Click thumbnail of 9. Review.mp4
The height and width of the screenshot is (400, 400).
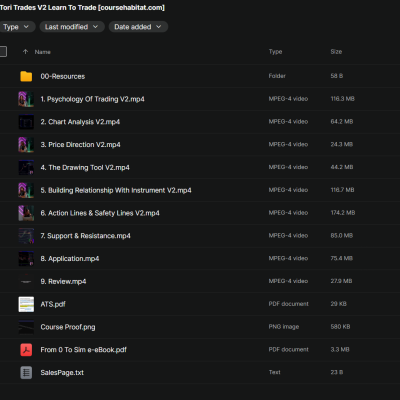point(26,281)
